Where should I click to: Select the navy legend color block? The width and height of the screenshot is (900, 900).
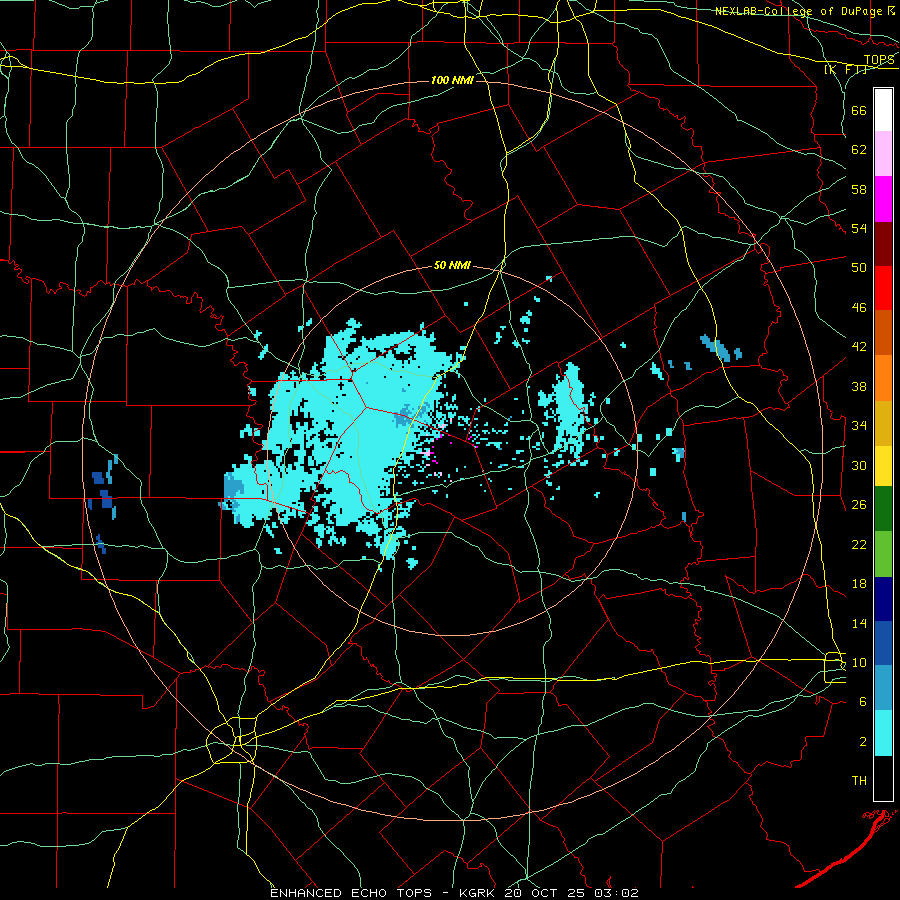click(x=883, y=599)
